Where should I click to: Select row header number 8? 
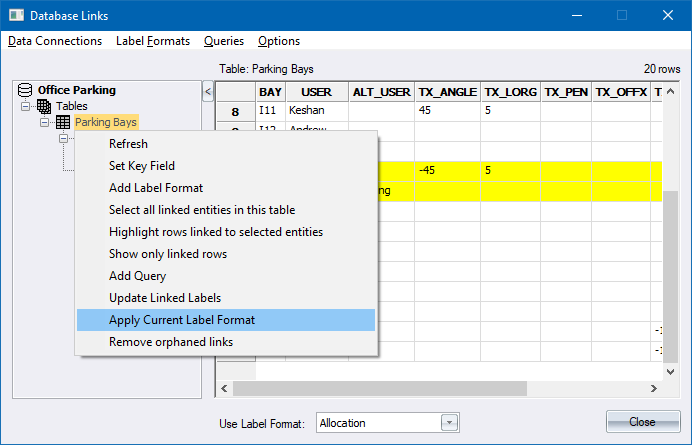pos(236,112)
